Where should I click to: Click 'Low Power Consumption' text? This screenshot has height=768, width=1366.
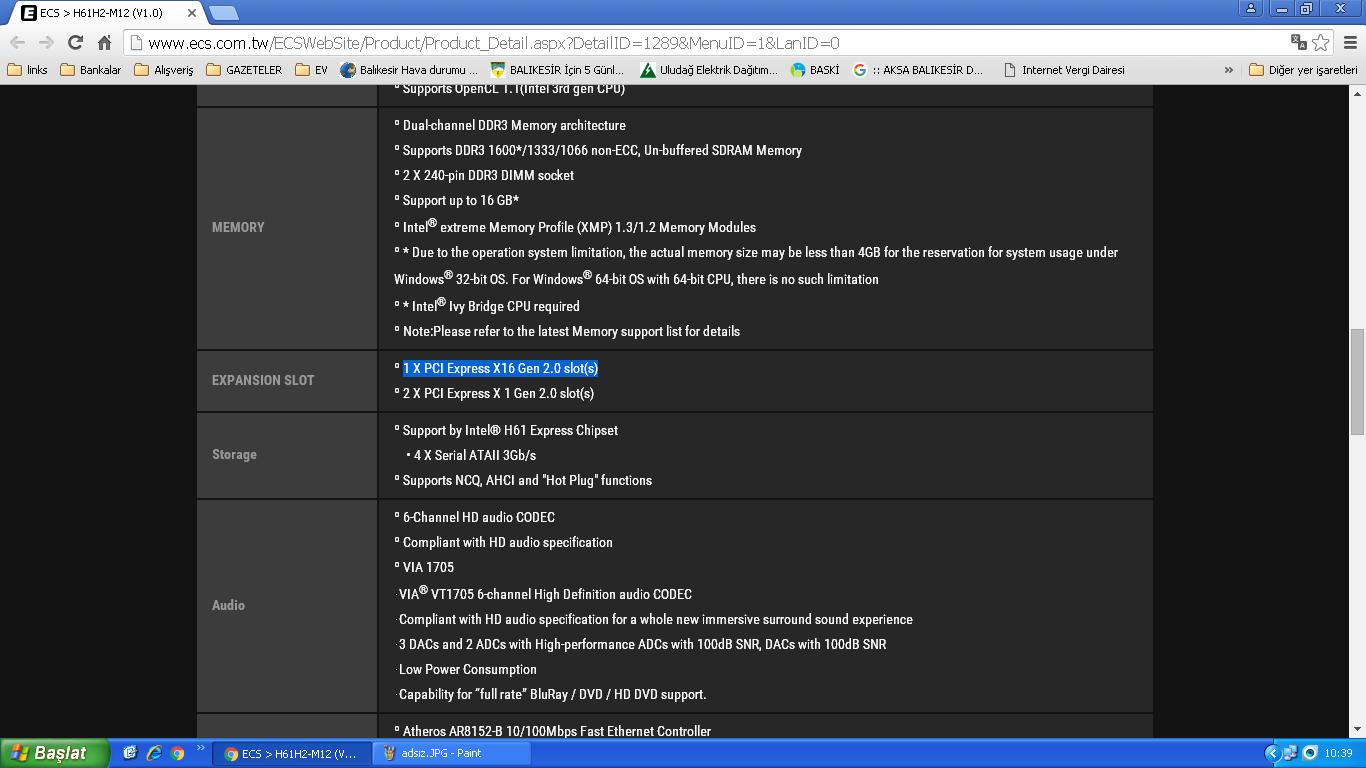click(467, 669)
